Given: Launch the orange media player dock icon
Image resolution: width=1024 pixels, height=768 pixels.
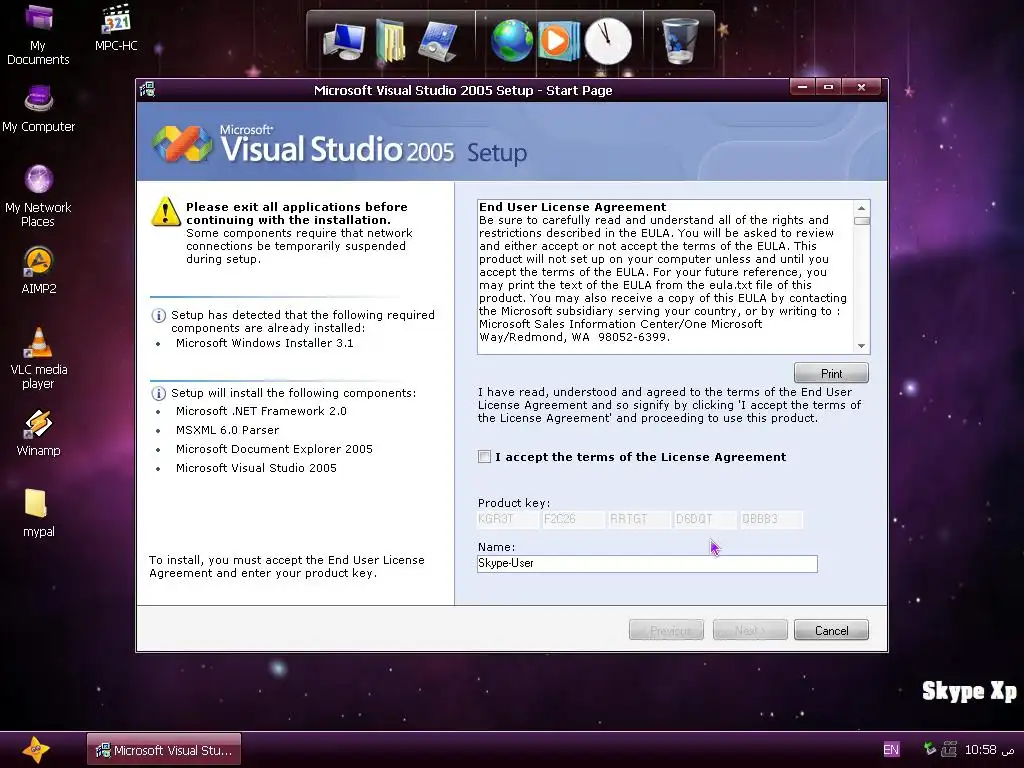Looking at the screenshot, I should click(x=558, y=41).
